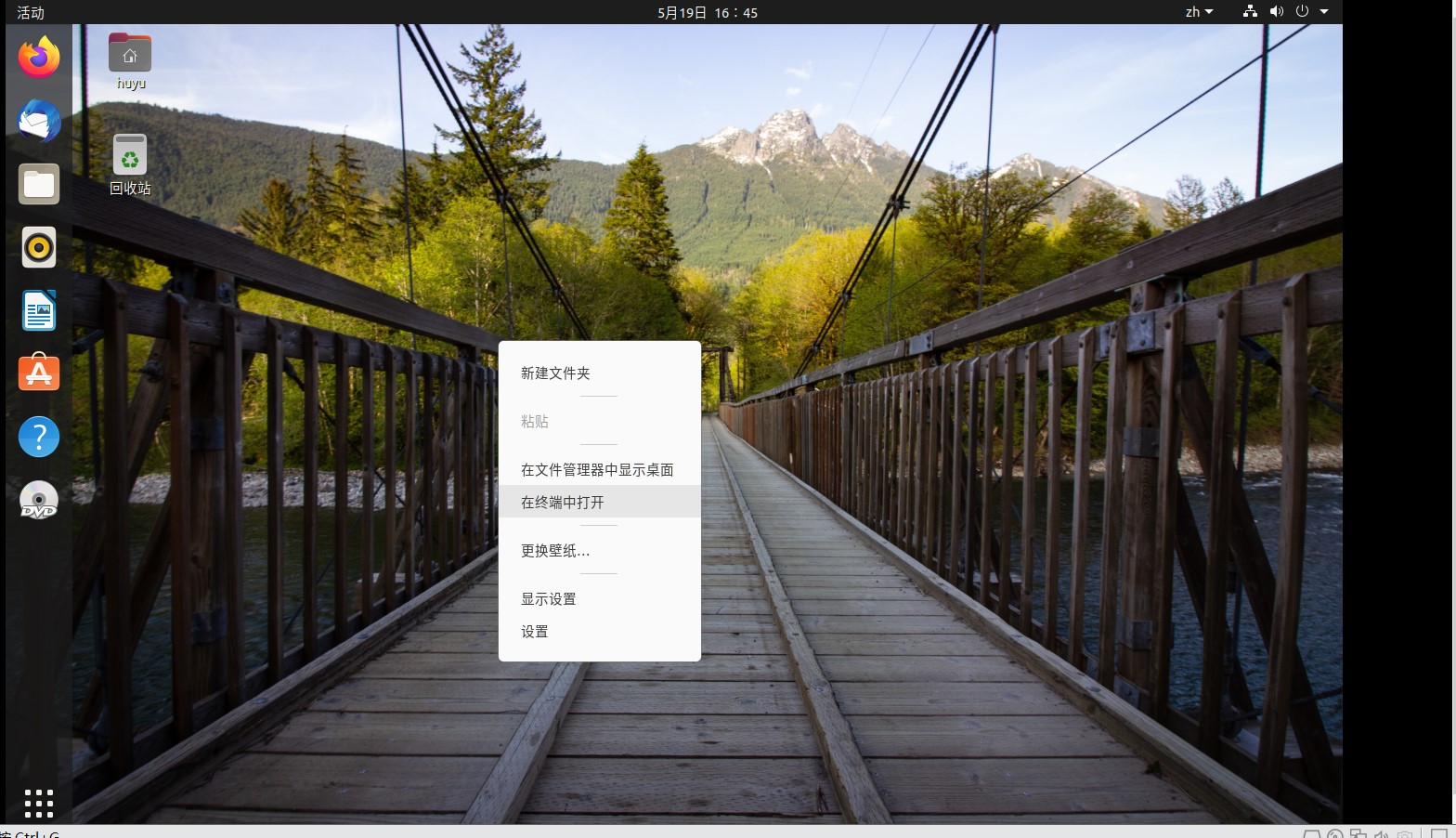Open 显示设置 from the context menu

tap(600, 598)
